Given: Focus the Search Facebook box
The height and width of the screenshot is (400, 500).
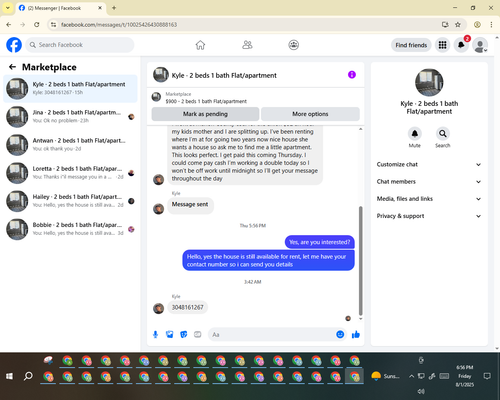Looking at the screenshot, I should [80, 45].
